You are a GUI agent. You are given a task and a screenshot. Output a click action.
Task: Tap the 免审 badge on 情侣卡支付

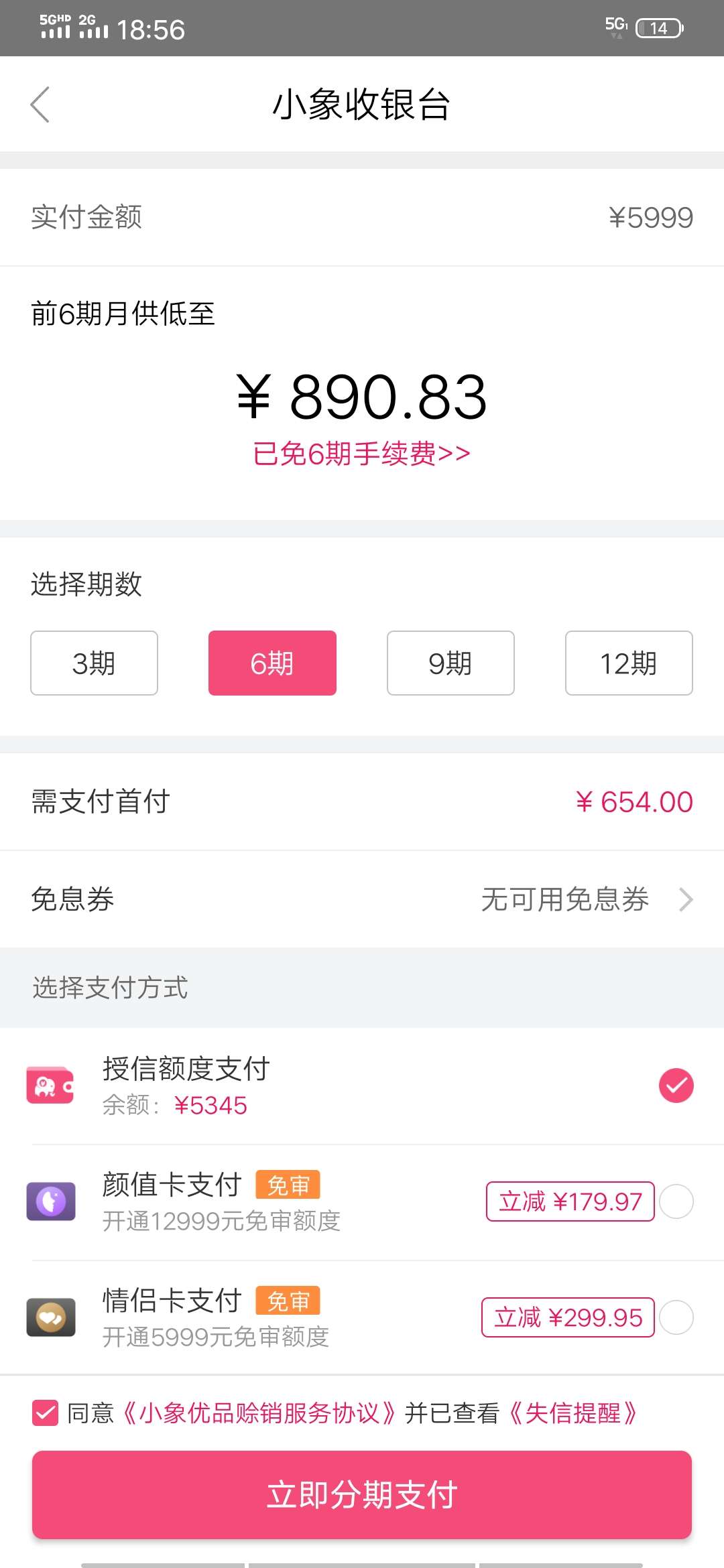pyautogui.click(x=288, y=1301)
